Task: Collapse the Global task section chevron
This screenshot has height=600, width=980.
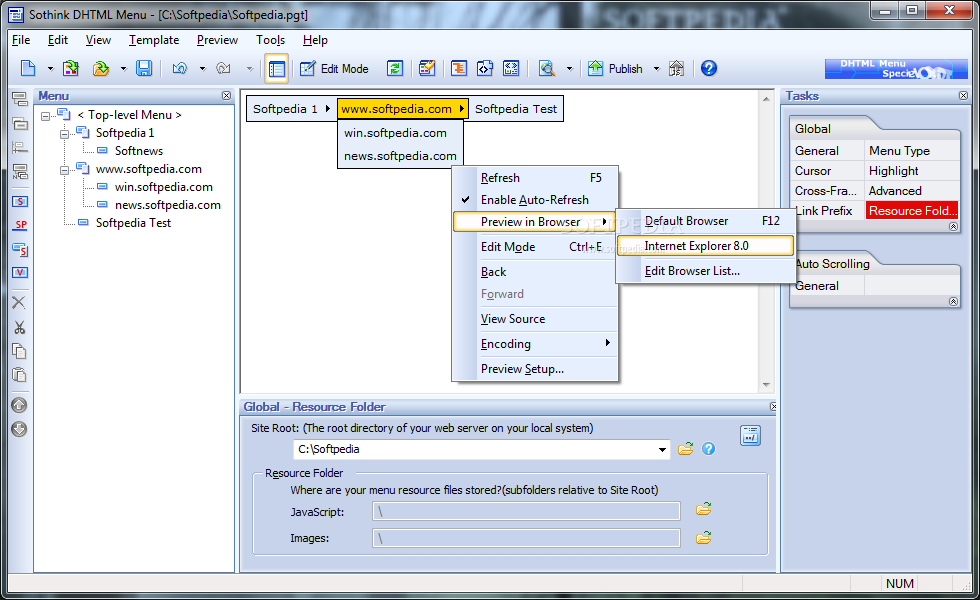Action: point(953,226)
